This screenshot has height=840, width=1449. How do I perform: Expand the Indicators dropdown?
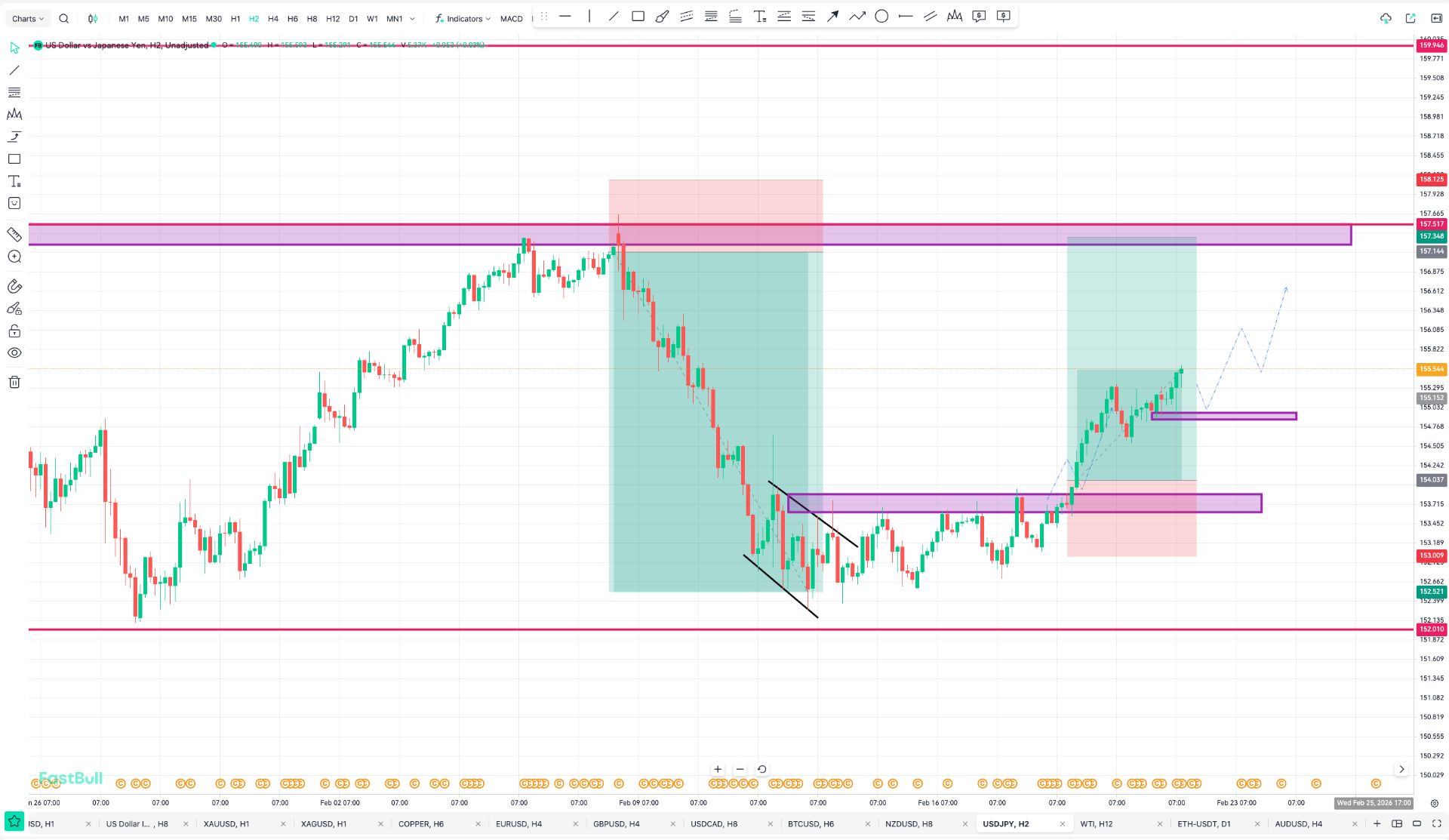point(463,19)
